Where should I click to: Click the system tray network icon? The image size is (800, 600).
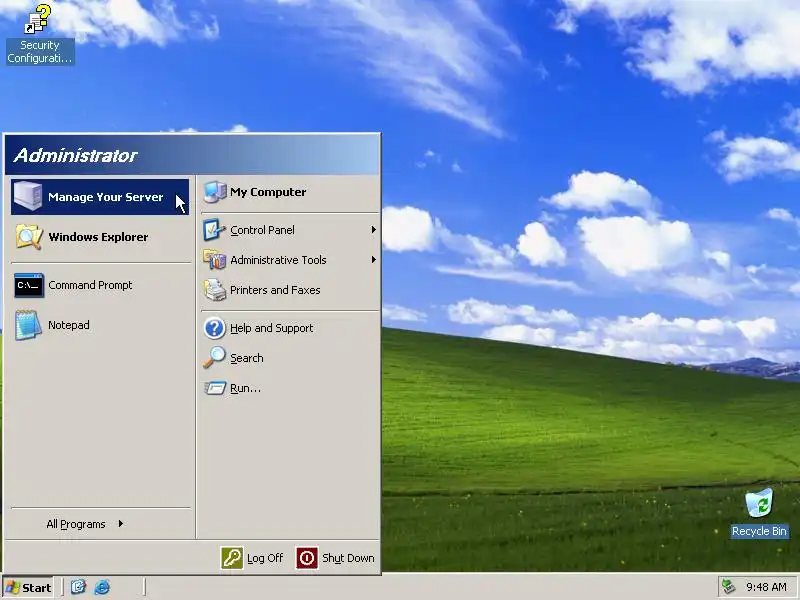pos(729,587)
